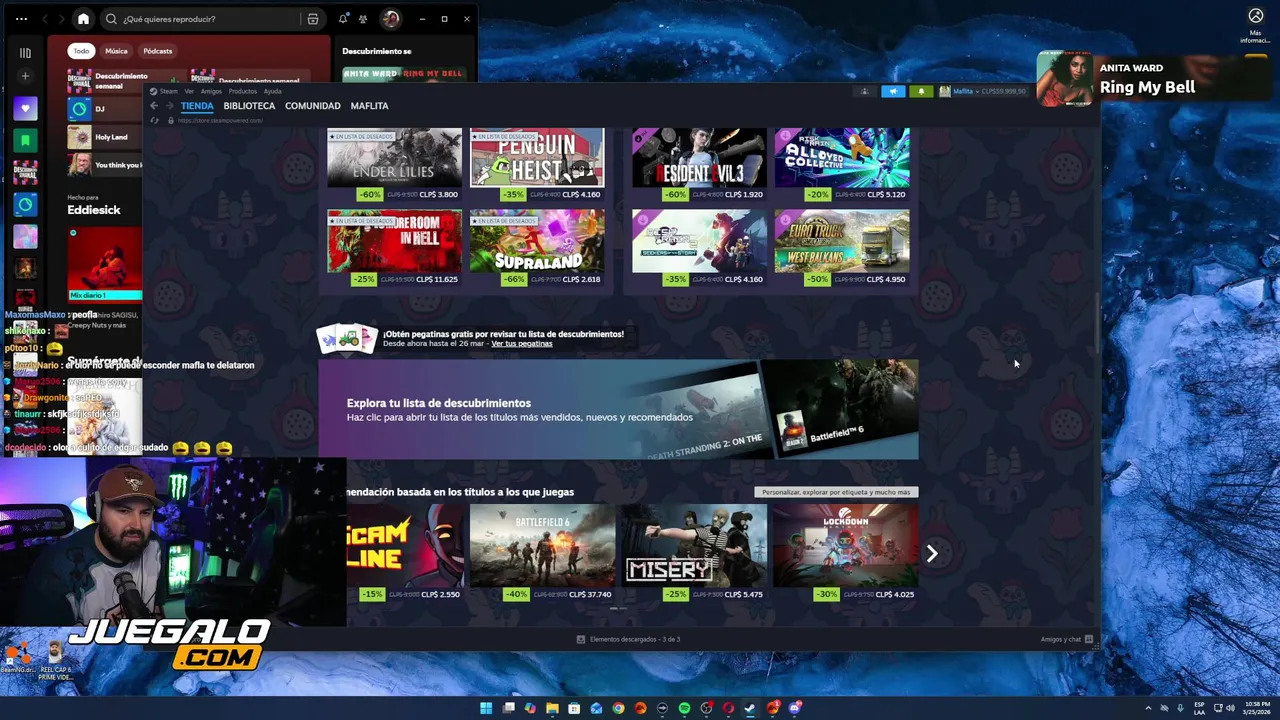Open Spotify Browse icon in search bar
Screen dimensions: 1280x720
(x=313, y=19)
